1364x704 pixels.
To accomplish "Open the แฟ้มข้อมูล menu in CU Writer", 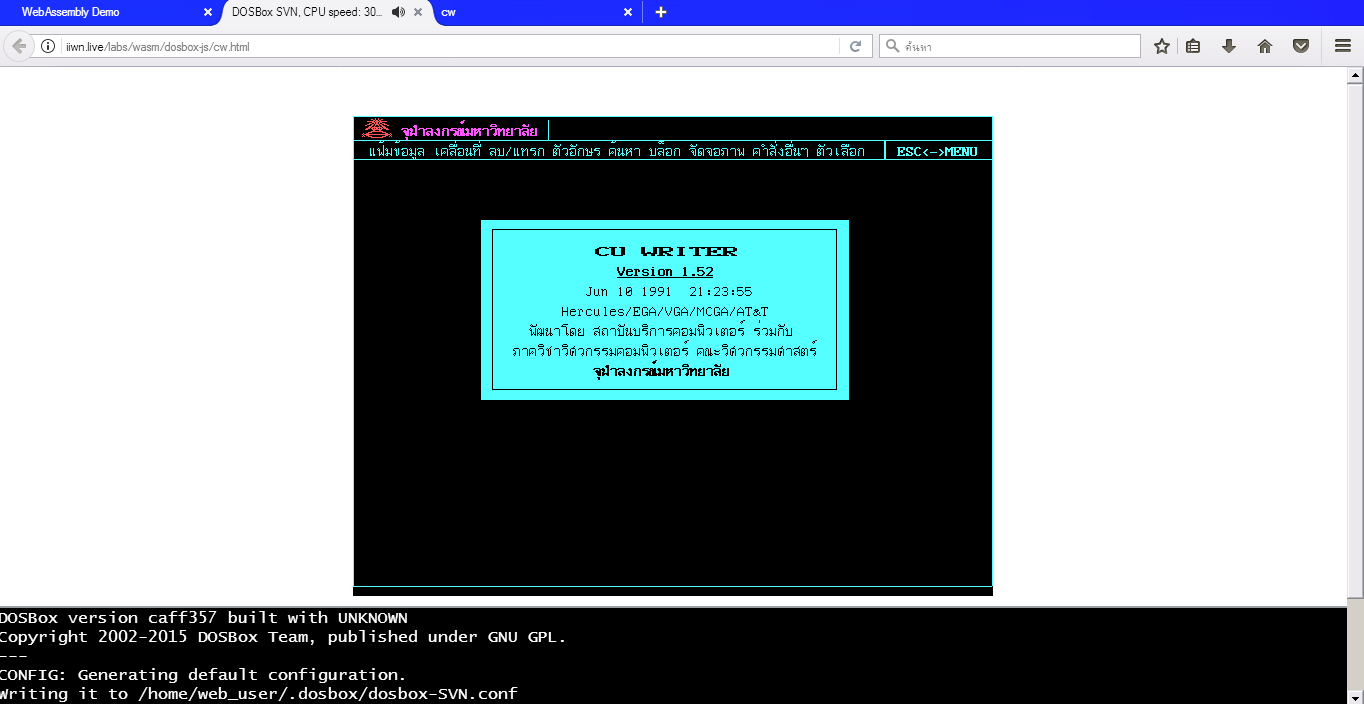I will pyautogui.click(x=397, y=151).
